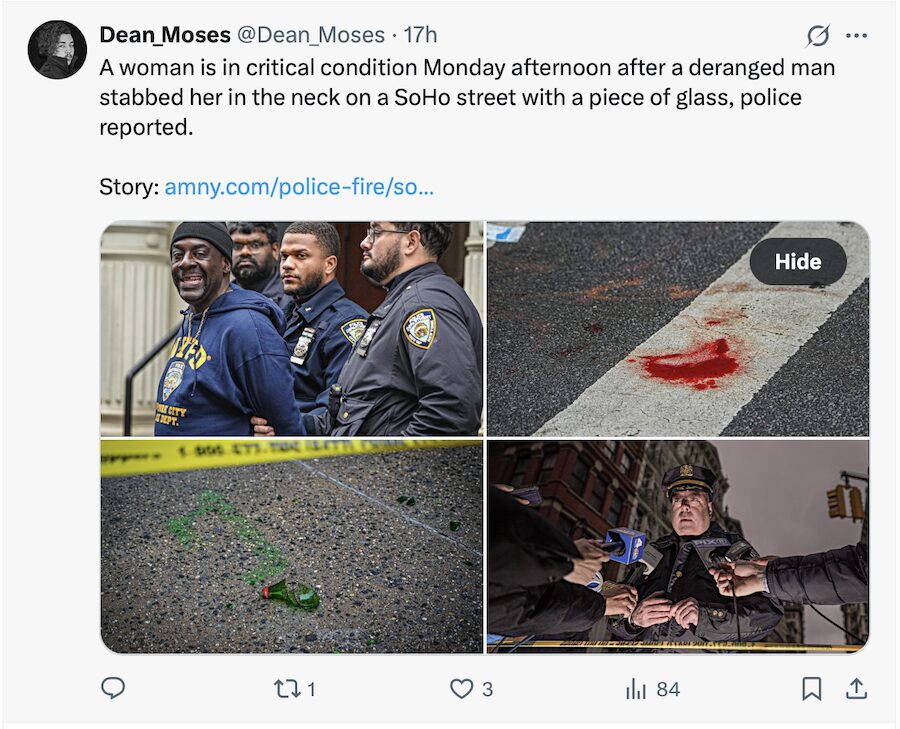Bookmark this post
This screenshot has width=900, height=729.
point(812,688)
